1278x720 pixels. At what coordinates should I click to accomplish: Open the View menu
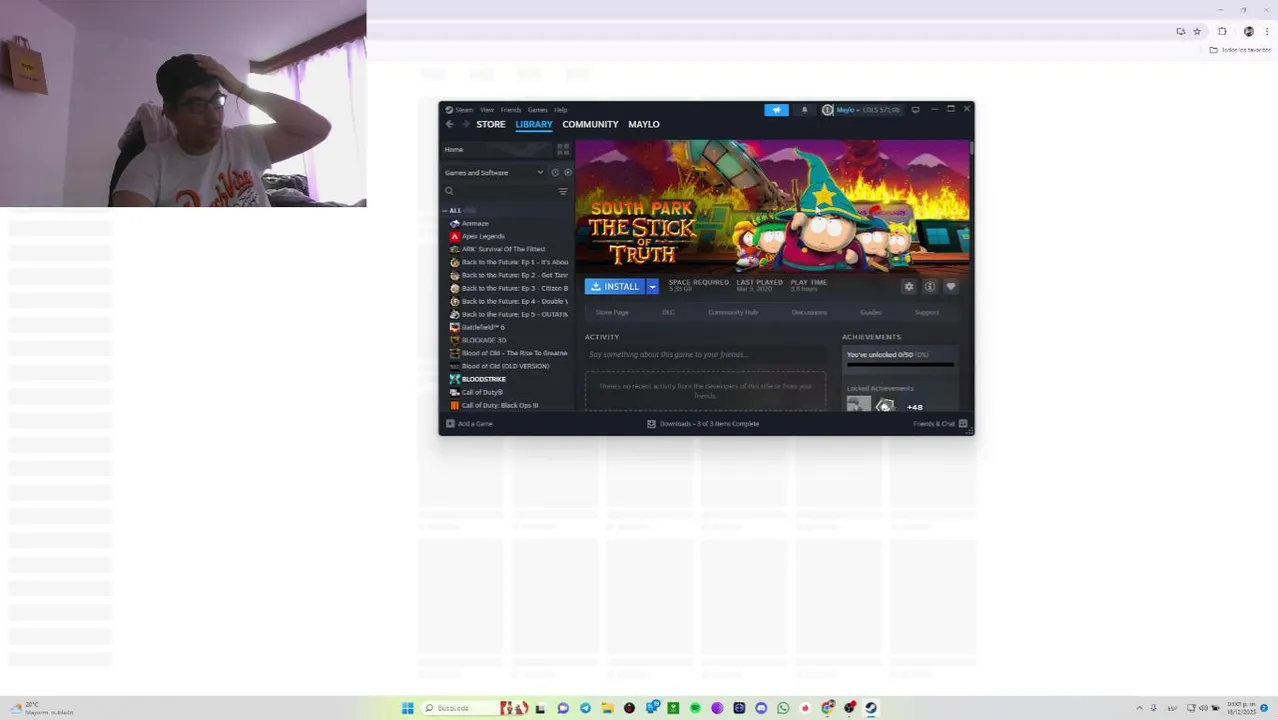[x=486, y=110]
